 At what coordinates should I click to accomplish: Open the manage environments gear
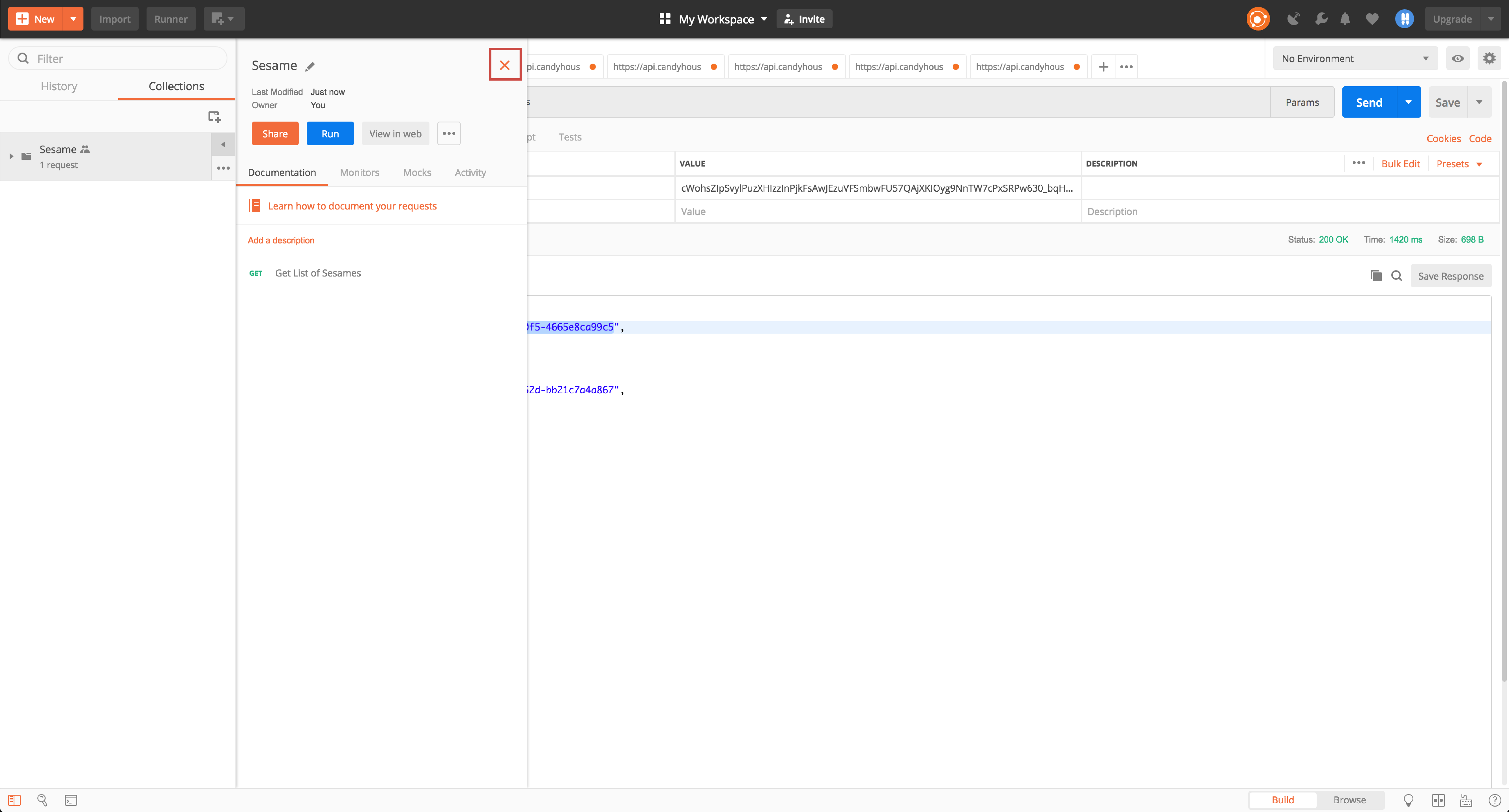pos(1489,58)
